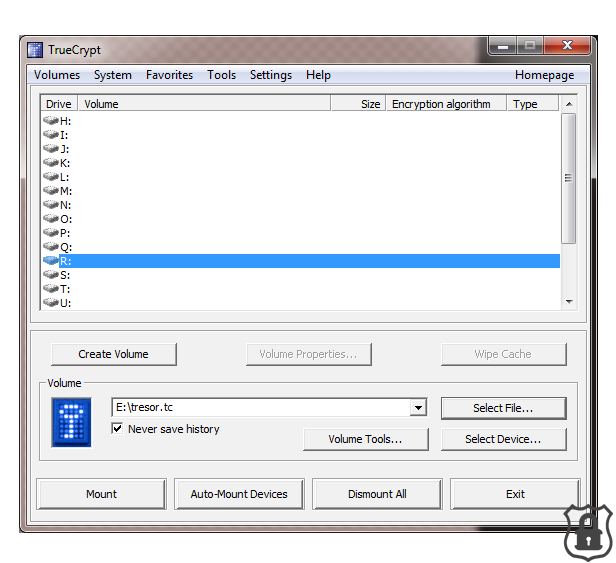Viewport: 616px width, 563px height.
Task: Click the Dismount All button
Action: [x=377, y=494]
